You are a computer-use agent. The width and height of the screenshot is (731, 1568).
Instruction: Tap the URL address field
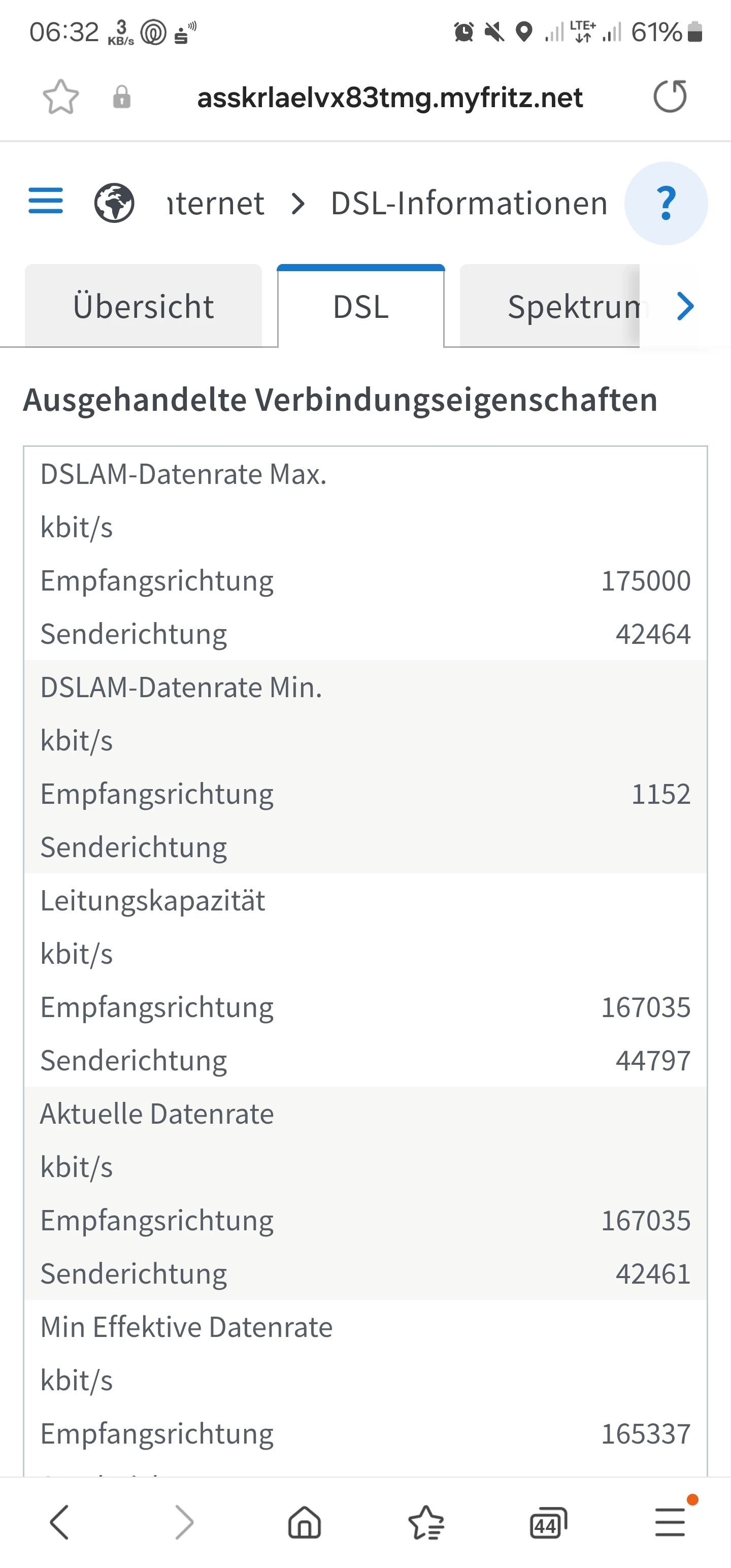pyautogui.click(x=389, y=97)
